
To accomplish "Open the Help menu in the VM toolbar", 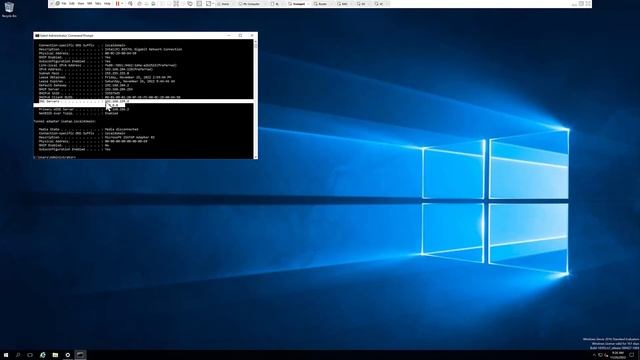I will pyautogui.click(x=107, y=4).
